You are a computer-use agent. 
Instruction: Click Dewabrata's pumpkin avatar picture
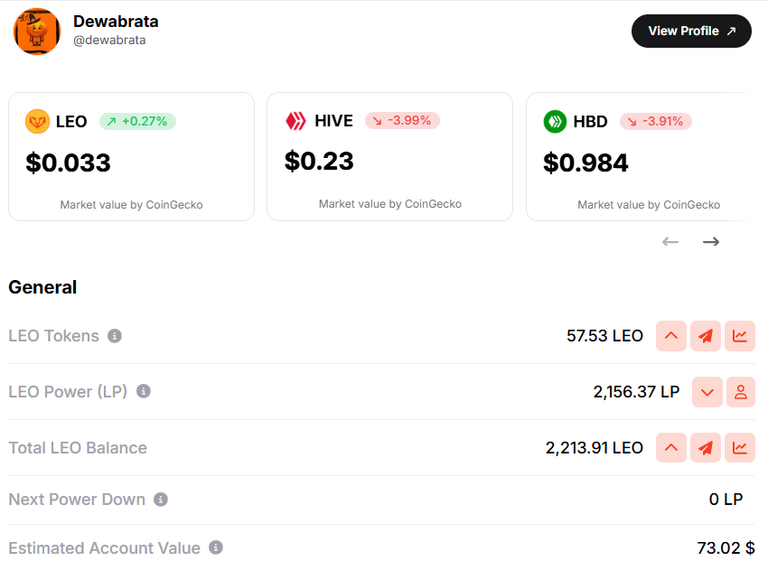point(37,31)
